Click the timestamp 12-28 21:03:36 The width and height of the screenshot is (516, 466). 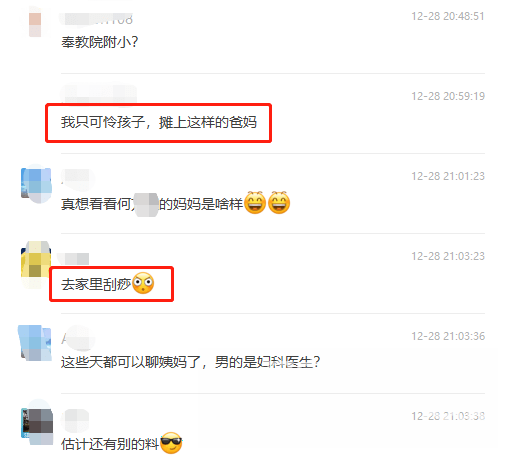pos(448,336)
